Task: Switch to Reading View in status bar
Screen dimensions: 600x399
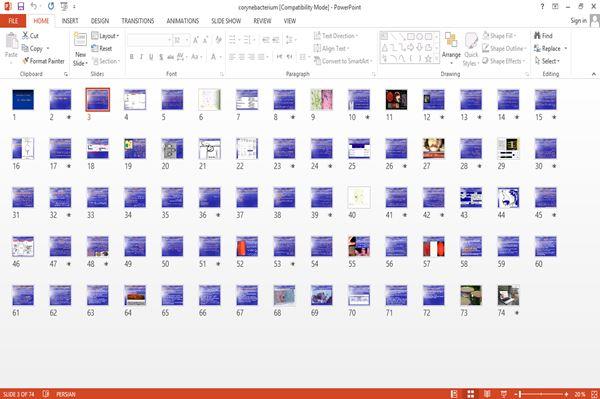Action: click(x=487, y=394)
